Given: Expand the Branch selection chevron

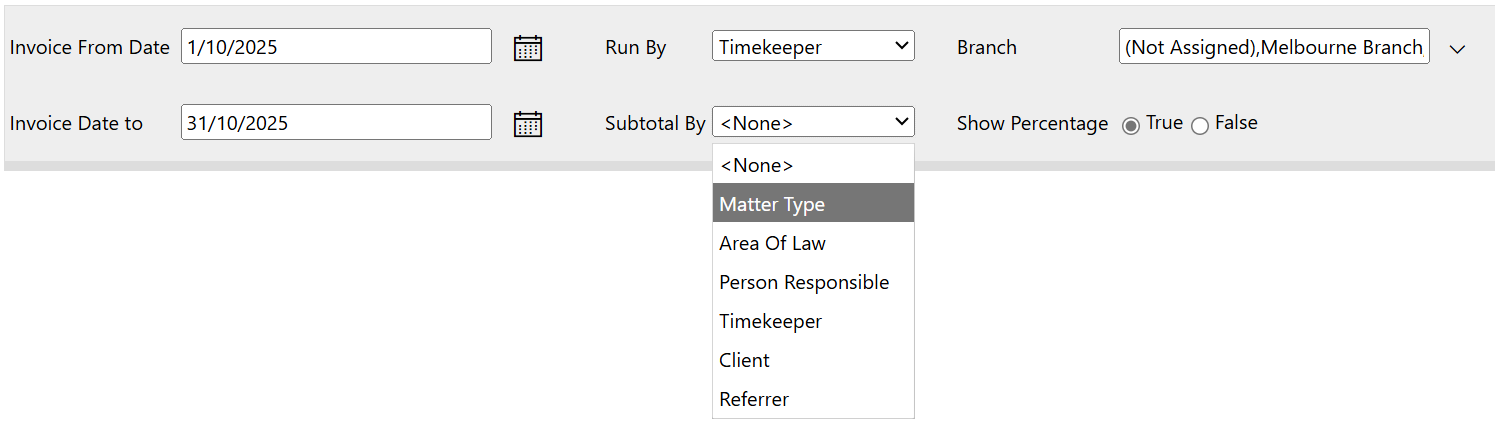Looking at the screenshot, I should click(1457, 49).
